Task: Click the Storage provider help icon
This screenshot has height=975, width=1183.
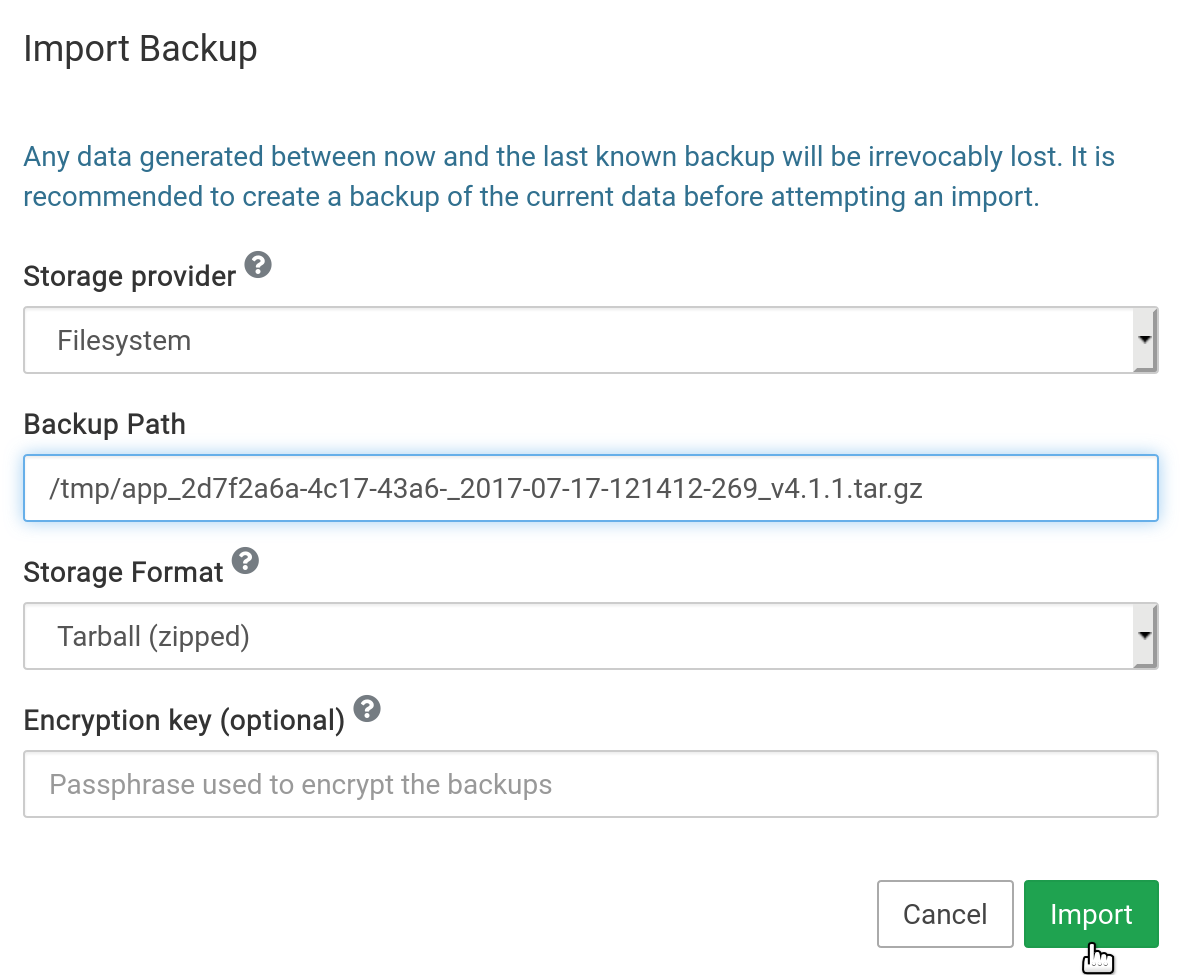Action: click(x=258, y=265)
